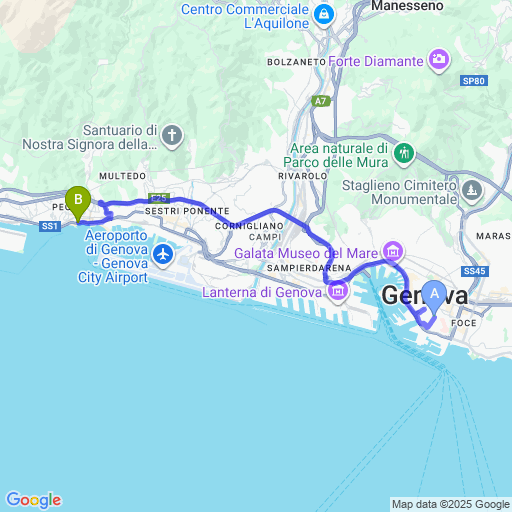Click the Aeroporto di Genova label text
This screenshot has width=512, height=512.
[113, 256]
